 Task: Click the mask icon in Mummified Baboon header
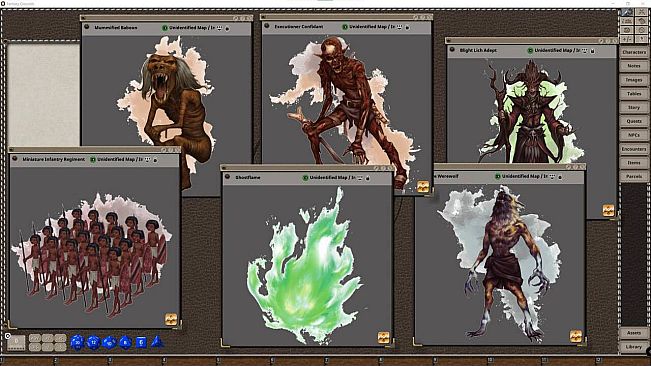[x=220, y=28]
